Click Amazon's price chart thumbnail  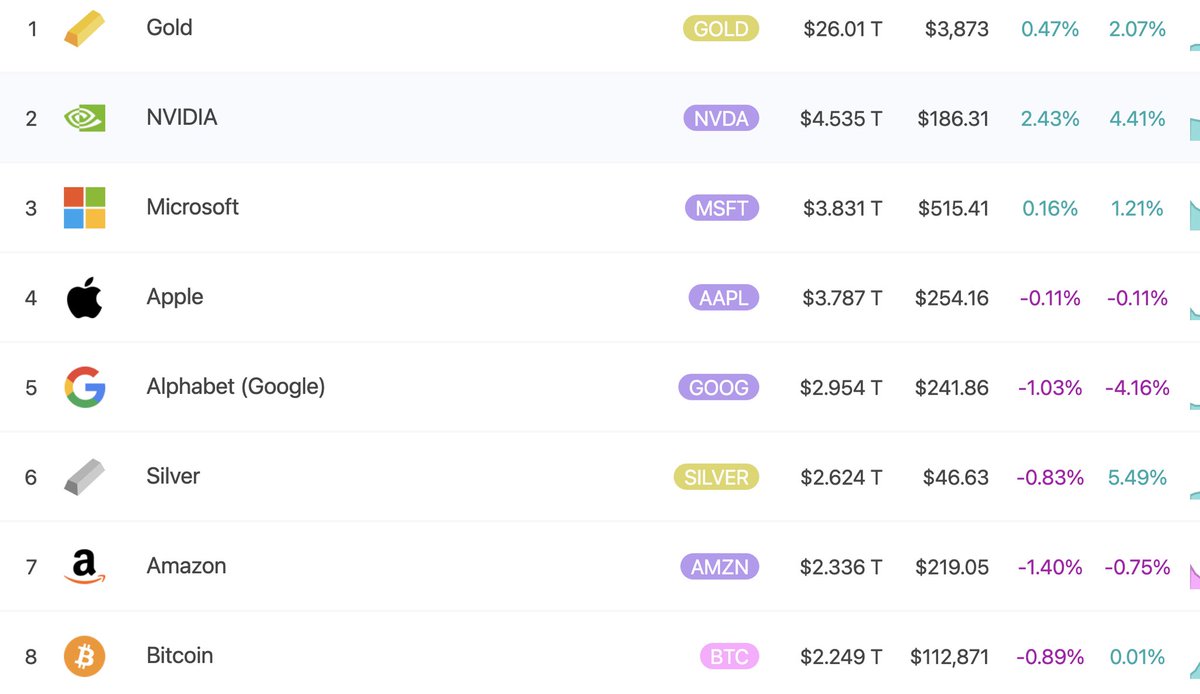tap(1193, 575)
